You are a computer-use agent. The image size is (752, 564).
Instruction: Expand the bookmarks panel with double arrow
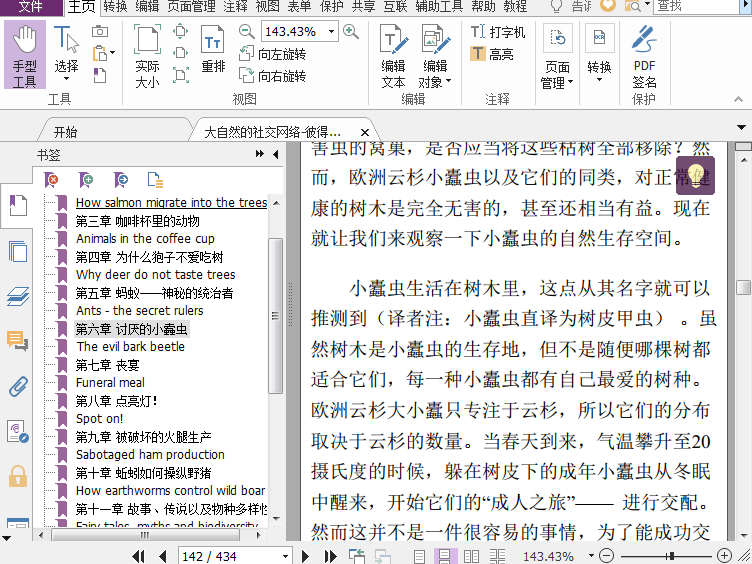coord(259,154)
